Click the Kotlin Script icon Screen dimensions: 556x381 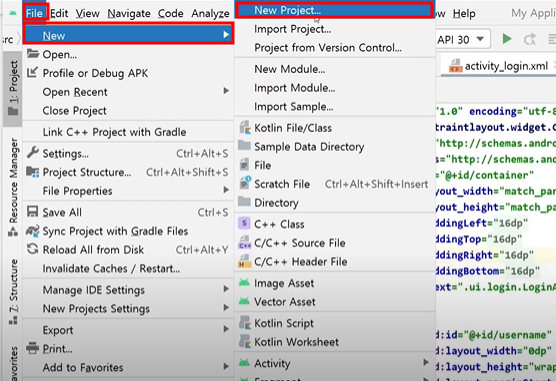[x=245, y=323]
